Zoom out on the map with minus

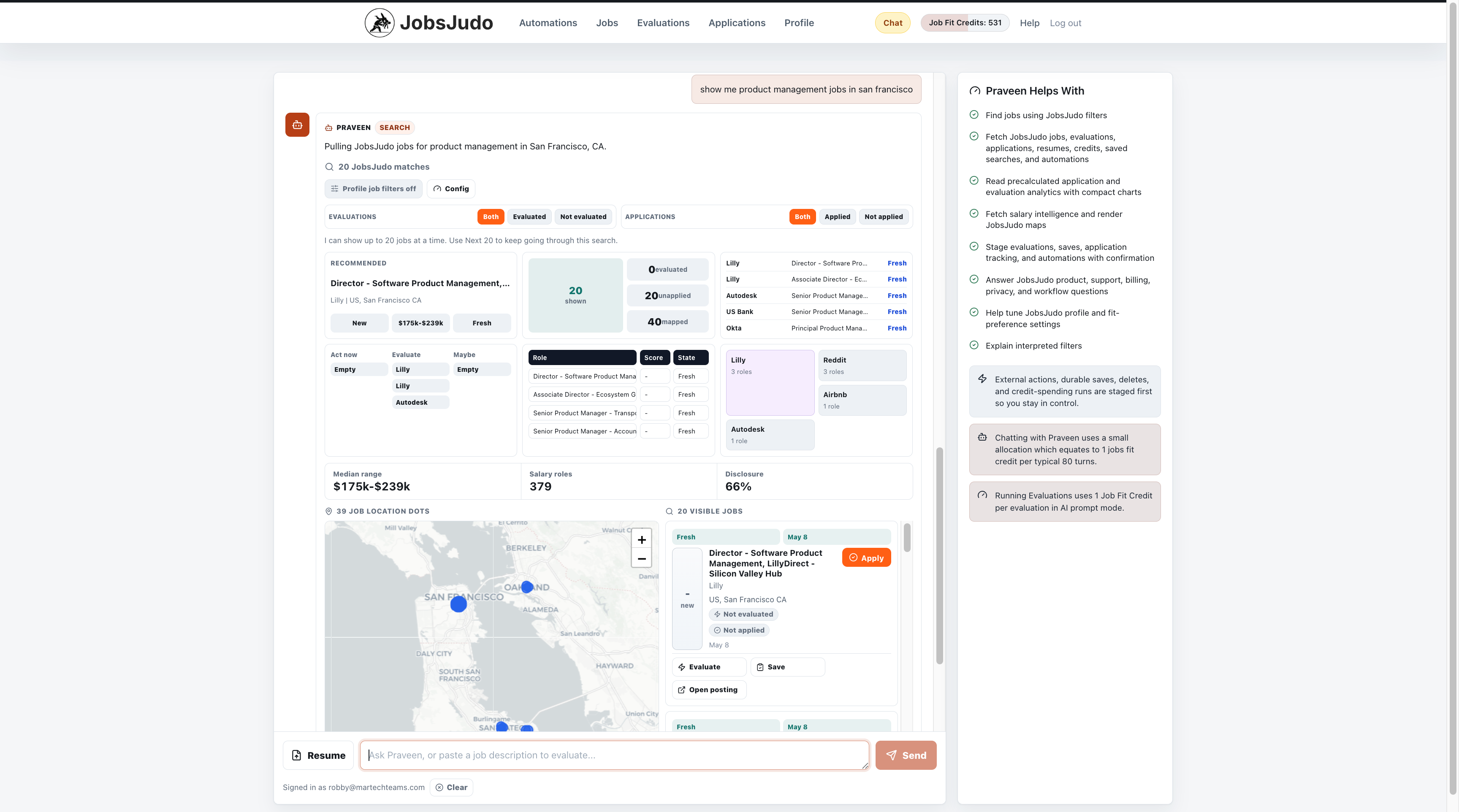[642, 558]
